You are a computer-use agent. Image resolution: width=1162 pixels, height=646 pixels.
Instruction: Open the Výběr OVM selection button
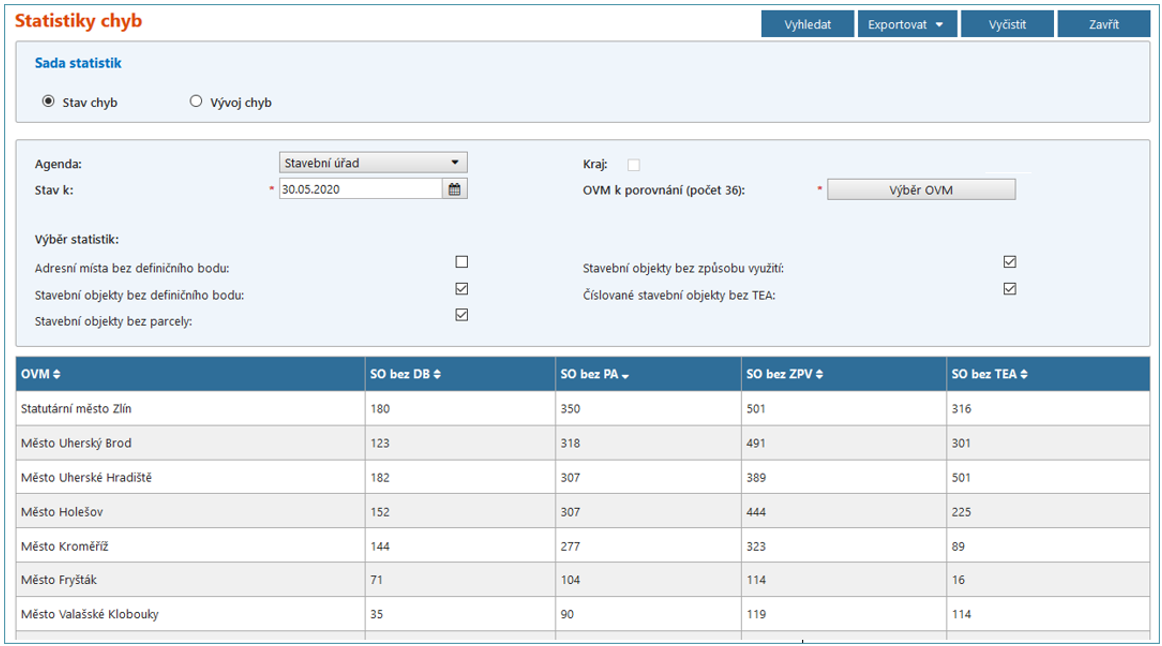pyautogui.click(x=921, y=190)
